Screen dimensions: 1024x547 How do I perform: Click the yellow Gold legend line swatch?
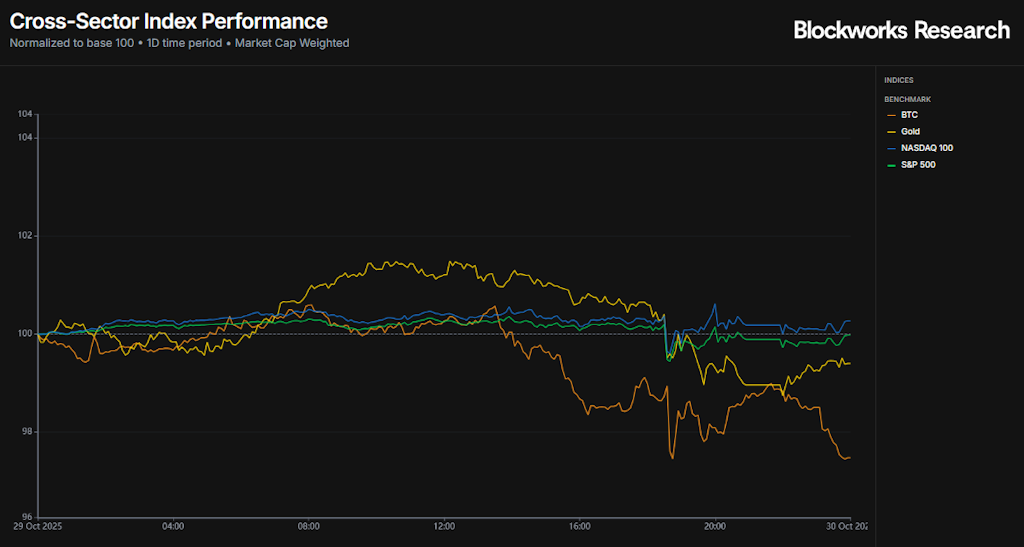(891, 131)
